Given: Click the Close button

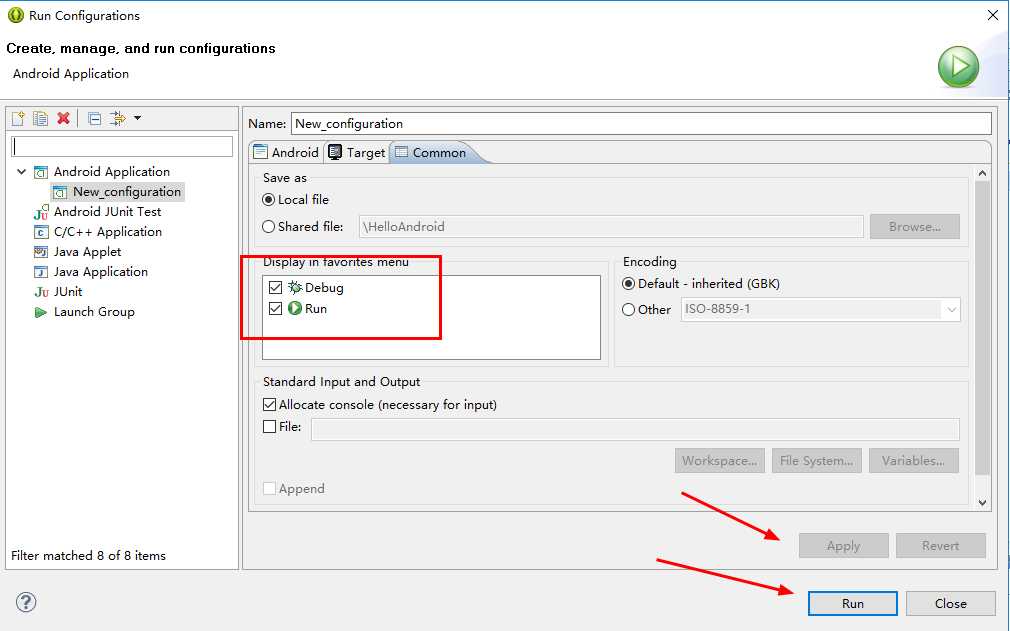Looking at the screenshot, I should [950, 603].
